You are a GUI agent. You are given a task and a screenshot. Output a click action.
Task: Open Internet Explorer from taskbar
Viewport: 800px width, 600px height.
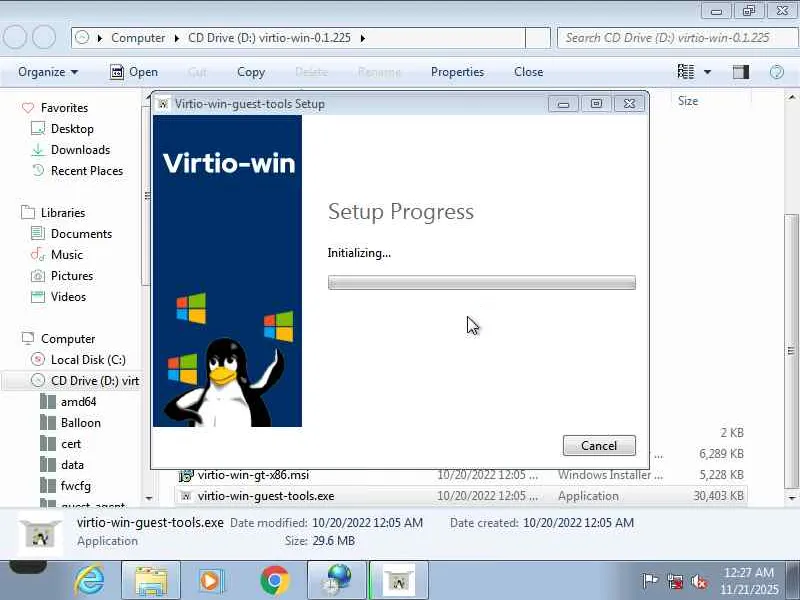[x=89, y=581]
